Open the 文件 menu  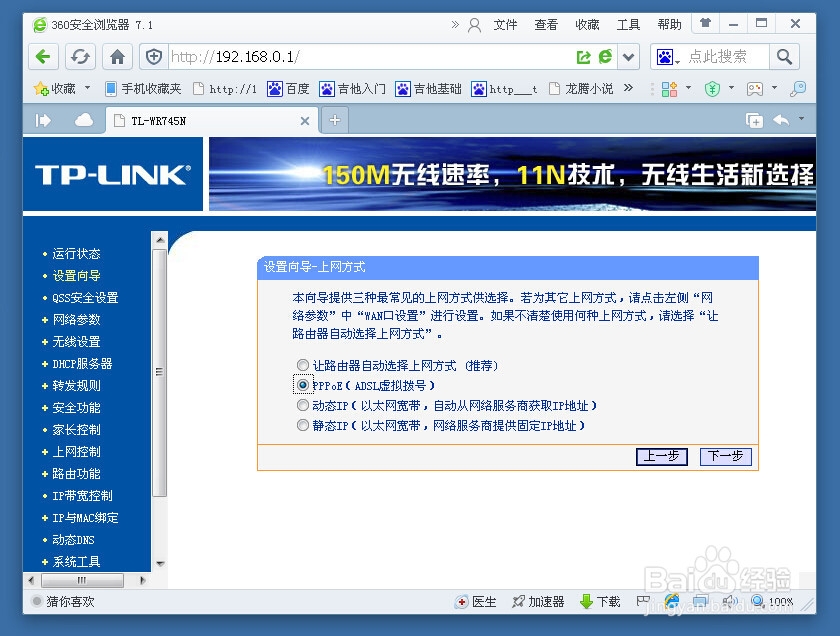(x=505, y=25)
